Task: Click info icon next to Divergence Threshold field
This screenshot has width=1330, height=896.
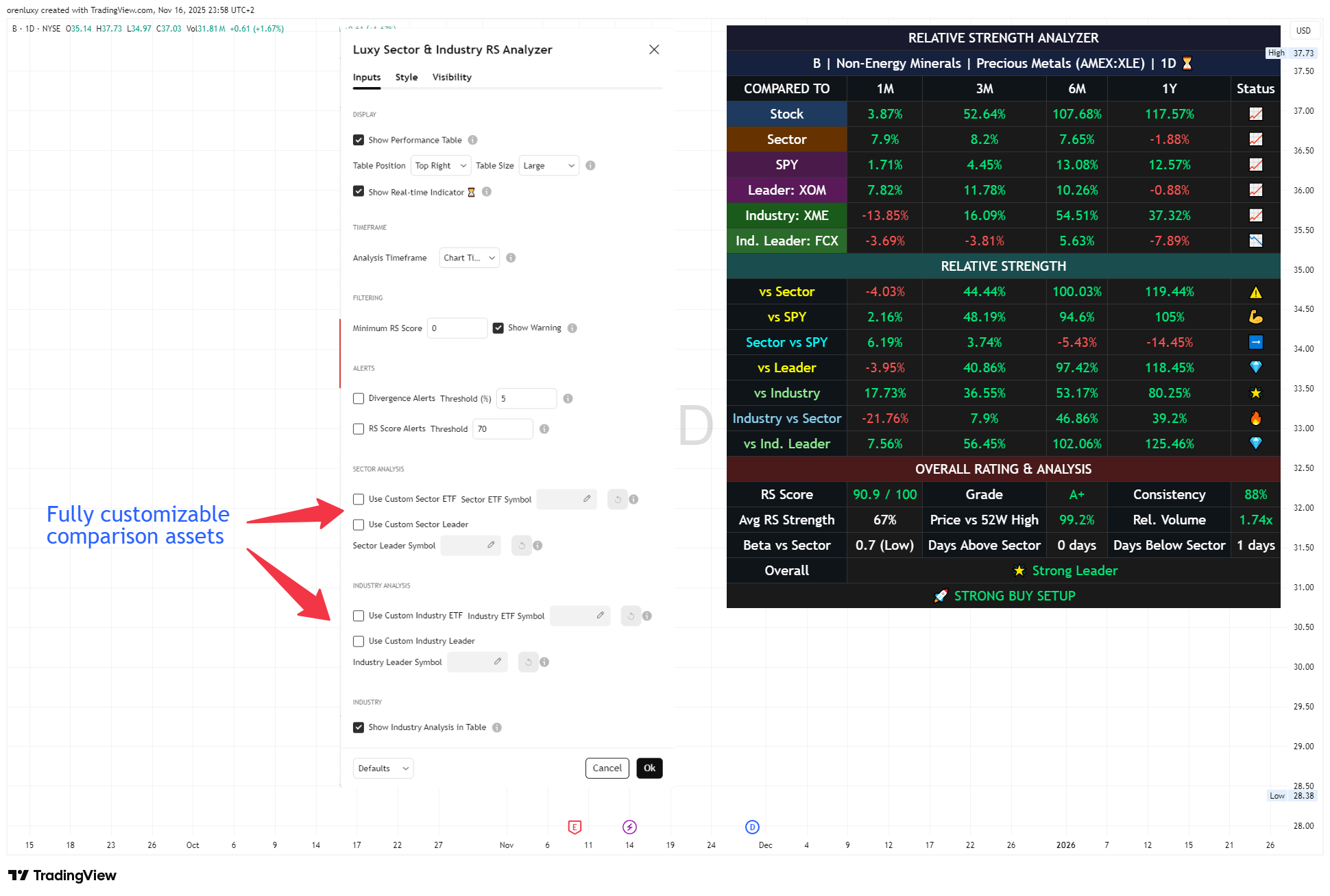Action: pyautogui.click(x=568, y=398)
